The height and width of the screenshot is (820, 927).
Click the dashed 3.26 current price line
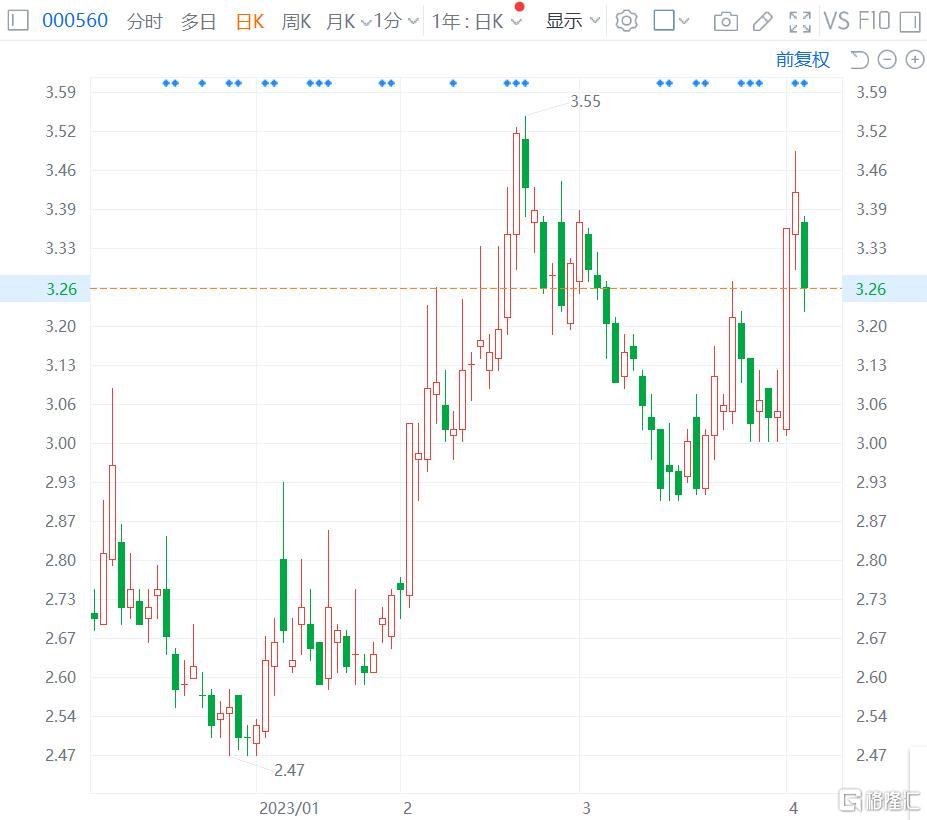click(466, 289)
